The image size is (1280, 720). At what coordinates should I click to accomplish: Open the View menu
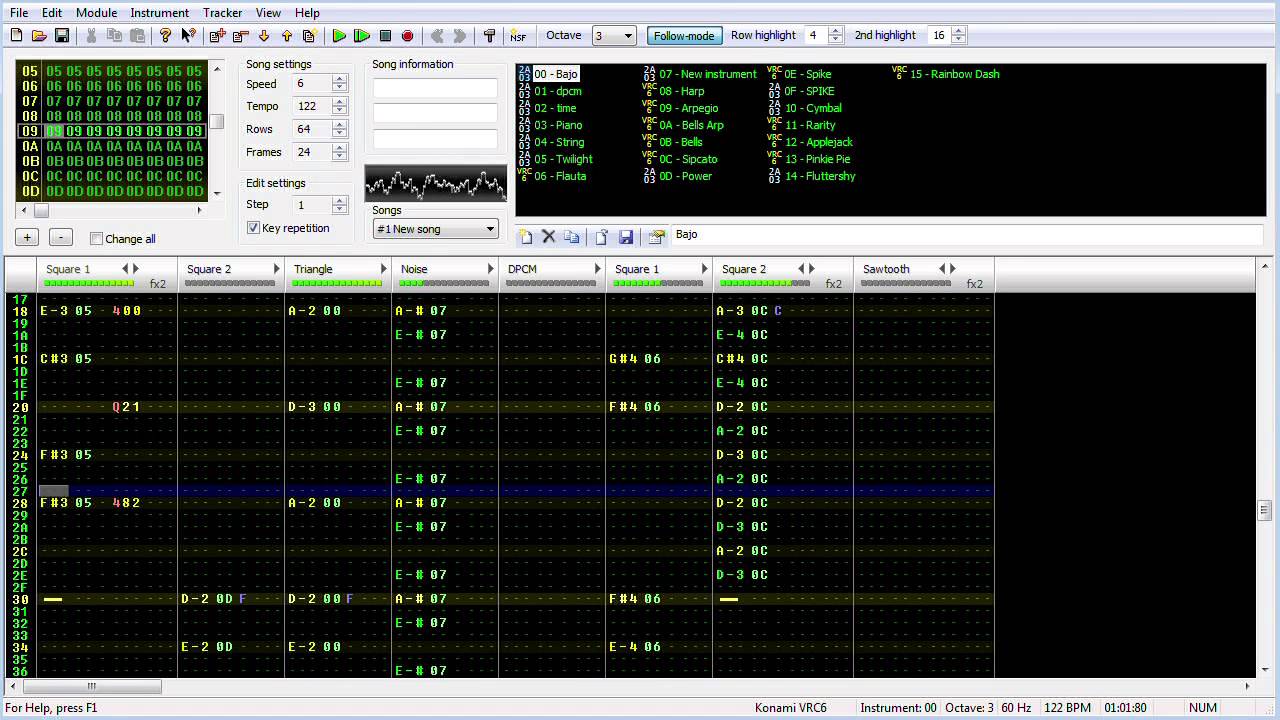[x=268, y=13]
